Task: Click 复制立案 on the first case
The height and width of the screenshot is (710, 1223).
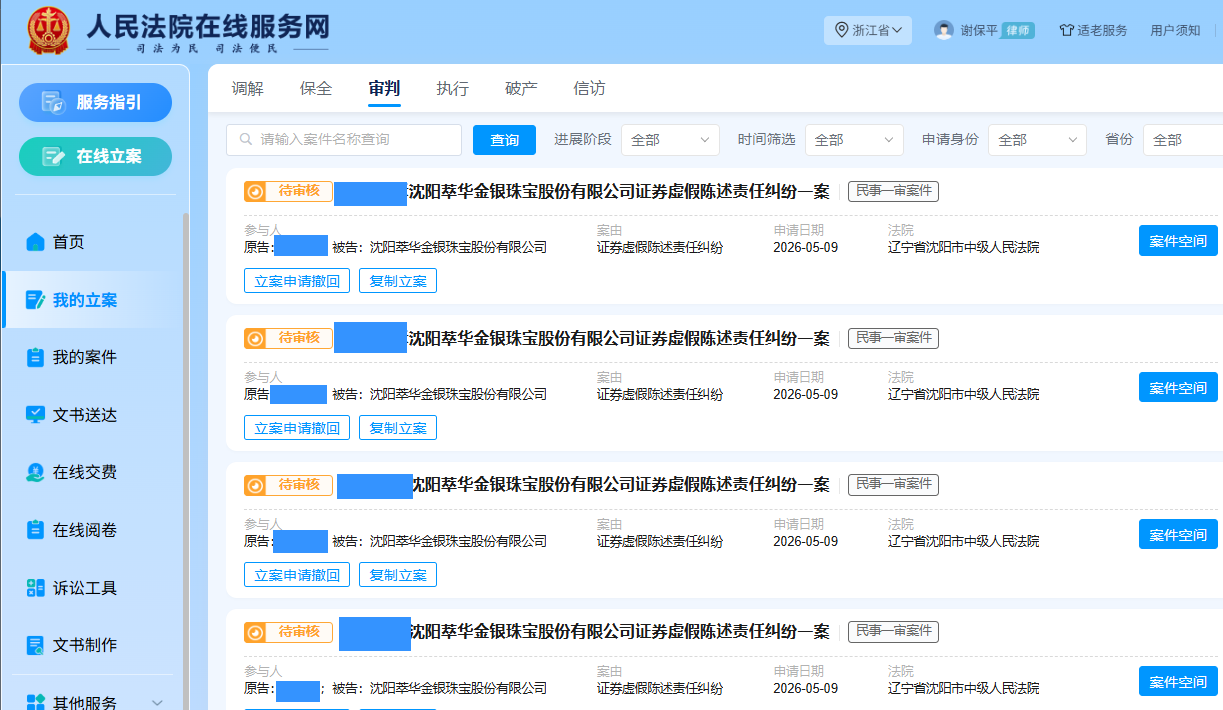Action: [398, 281]
